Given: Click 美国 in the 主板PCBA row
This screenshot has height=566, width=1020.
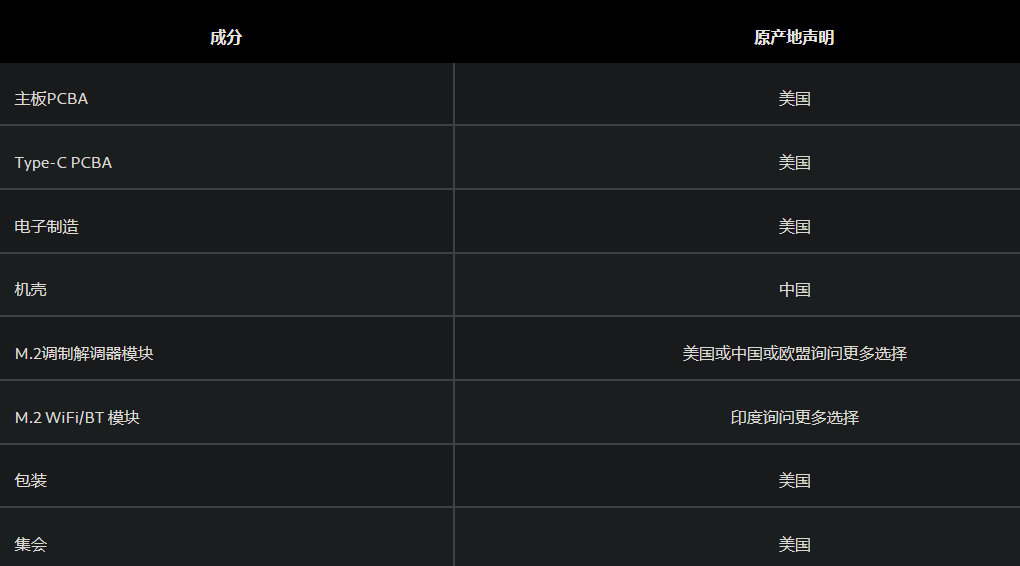Looking at the screenshot, I should 794,99.
